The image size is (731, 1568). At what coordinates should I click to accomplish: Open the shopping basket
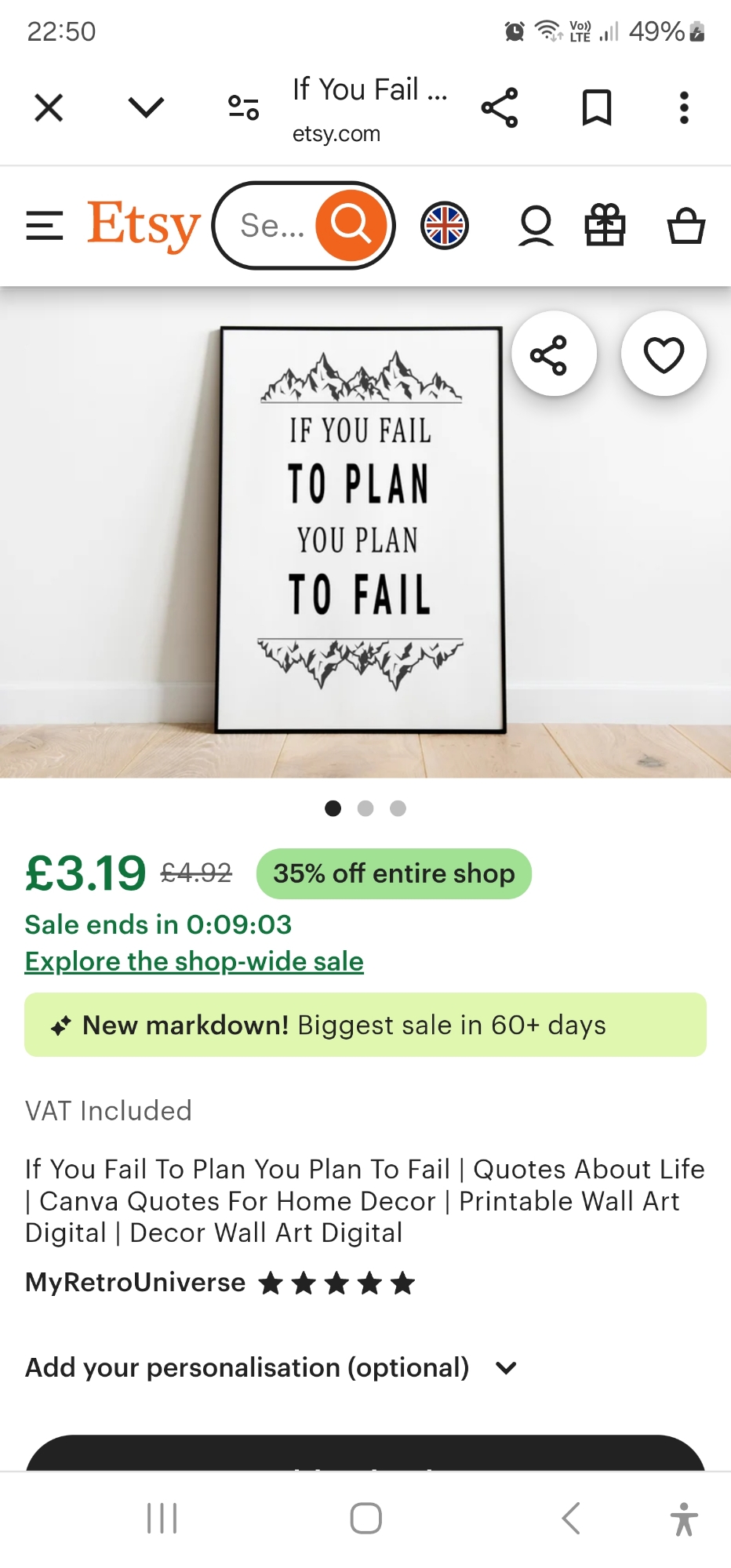(686, 226)
